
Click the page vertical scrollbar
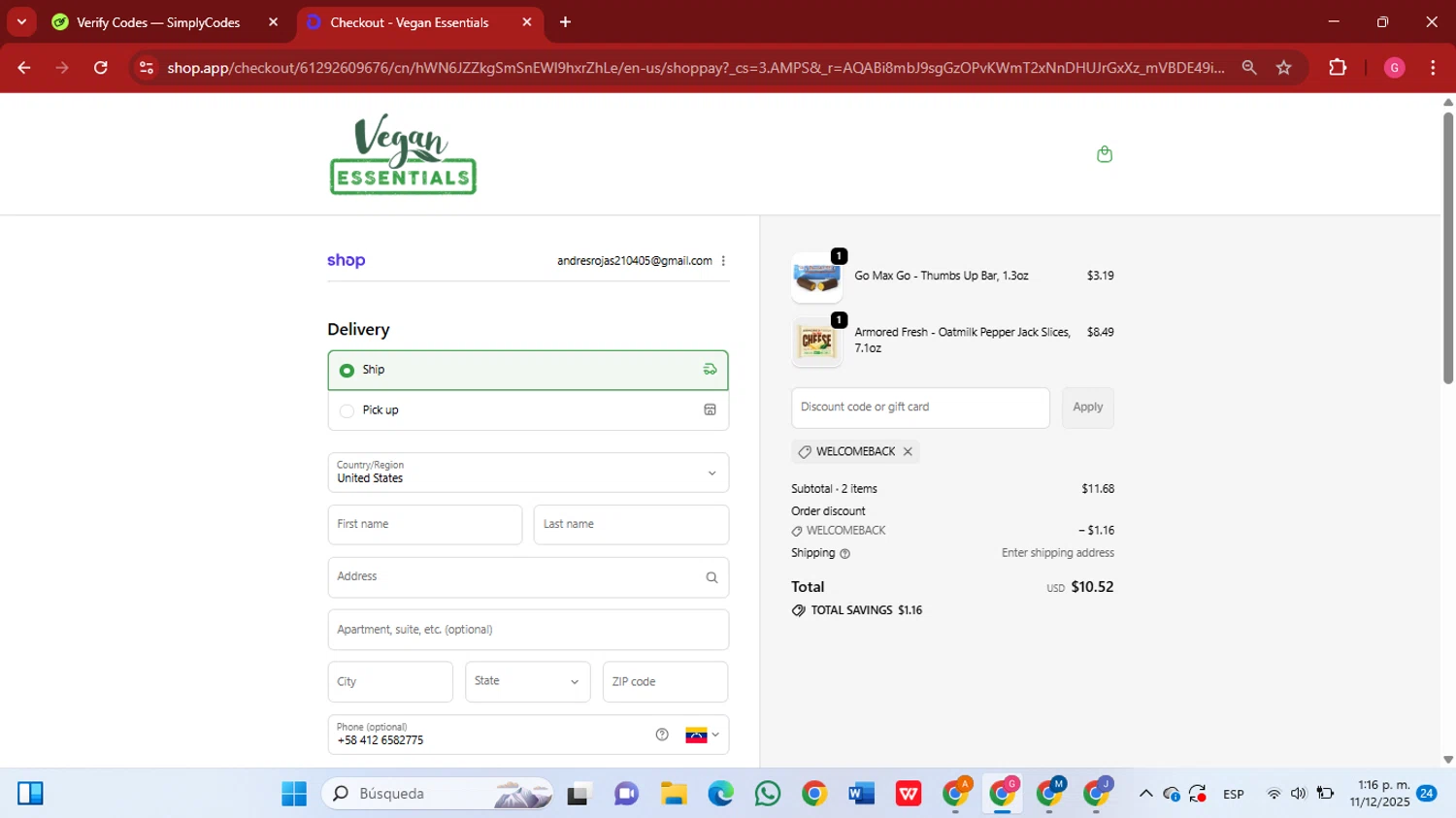point(1447,249)
